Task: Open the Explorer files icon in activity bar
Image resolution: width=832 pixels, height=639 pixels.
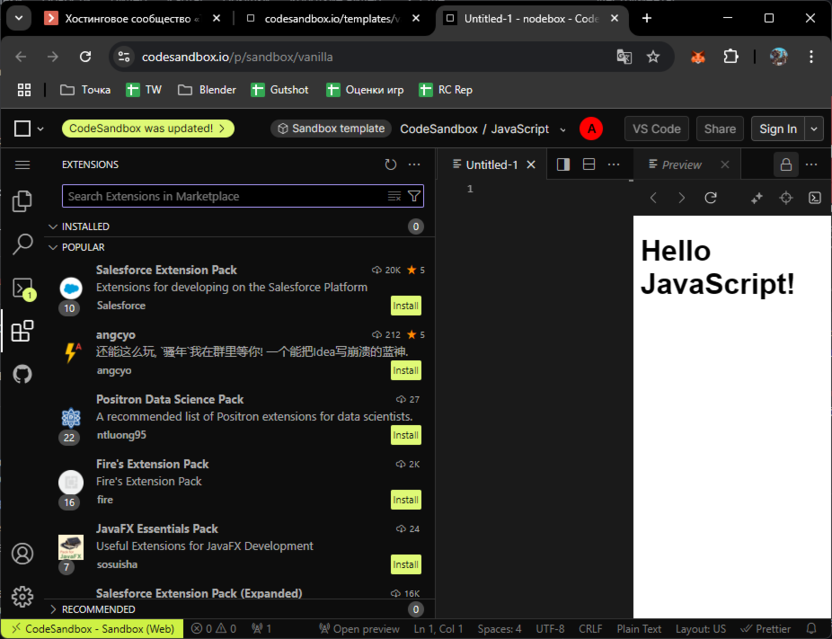Action: (22, 202)
